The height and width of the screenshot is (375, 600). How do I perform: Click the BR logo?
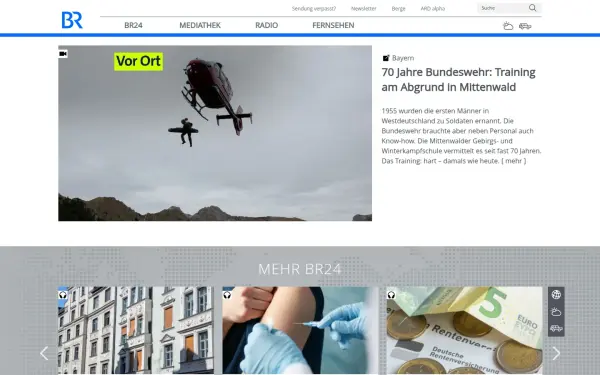(72, 20)
